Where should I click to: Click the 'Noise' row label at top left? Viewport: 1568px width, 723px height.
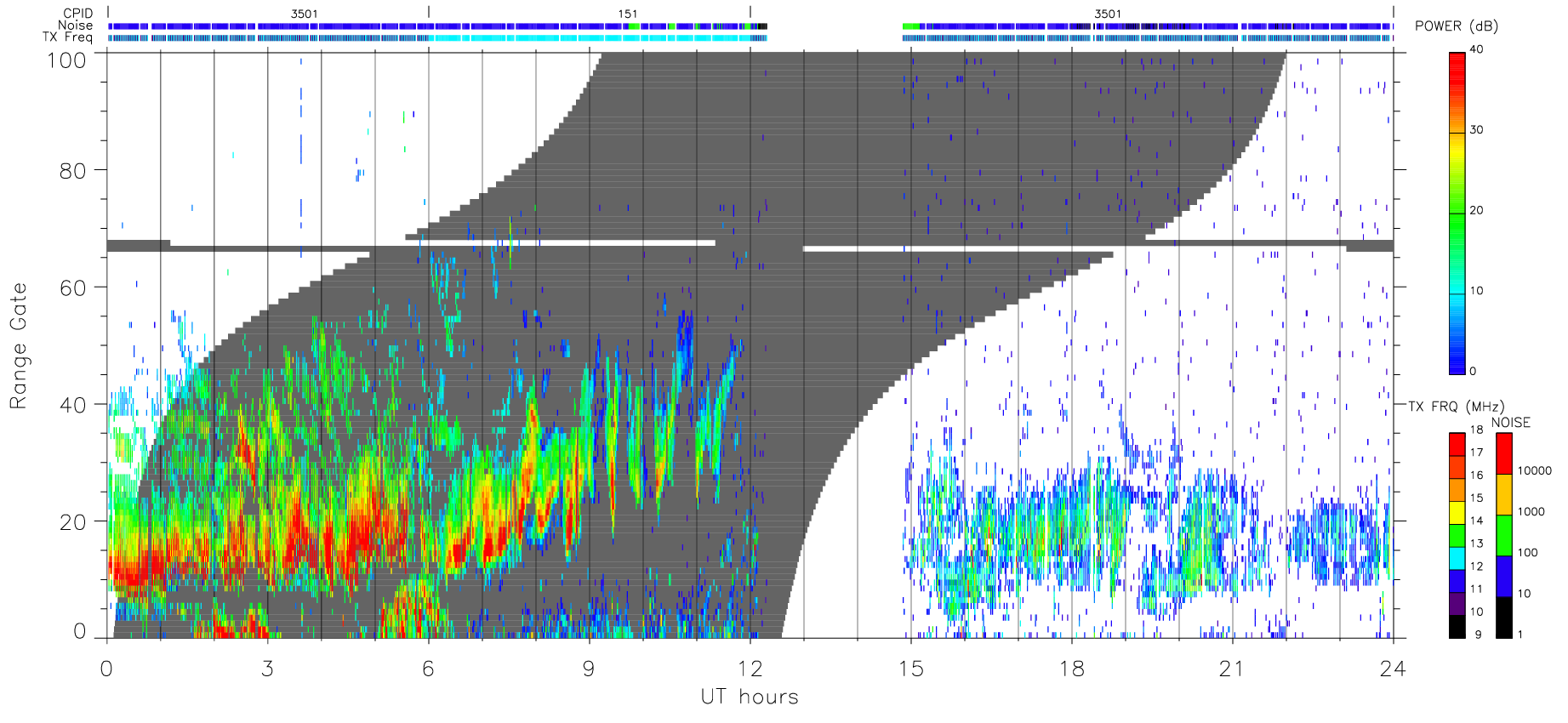click(x=75, y=26)
